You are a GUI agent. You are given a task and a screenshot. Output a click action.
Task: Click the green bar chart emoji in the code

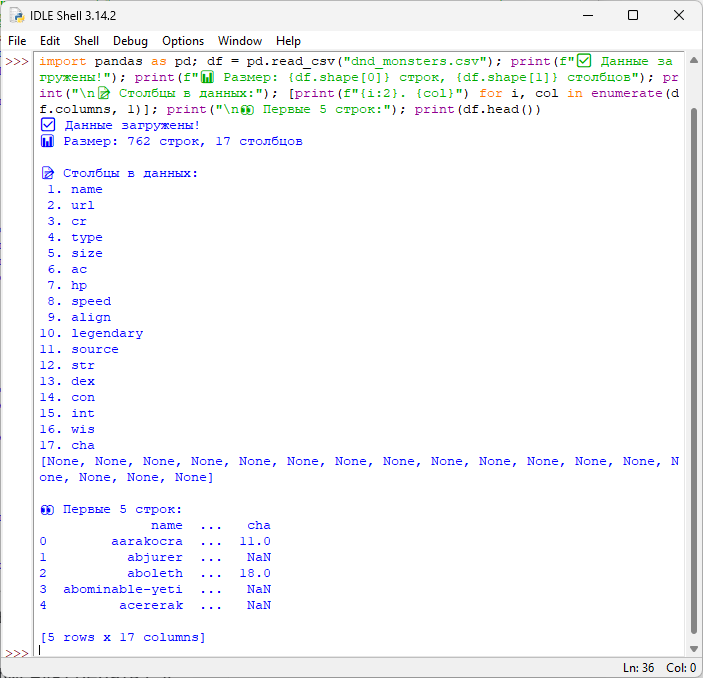(x=207, y=77)
